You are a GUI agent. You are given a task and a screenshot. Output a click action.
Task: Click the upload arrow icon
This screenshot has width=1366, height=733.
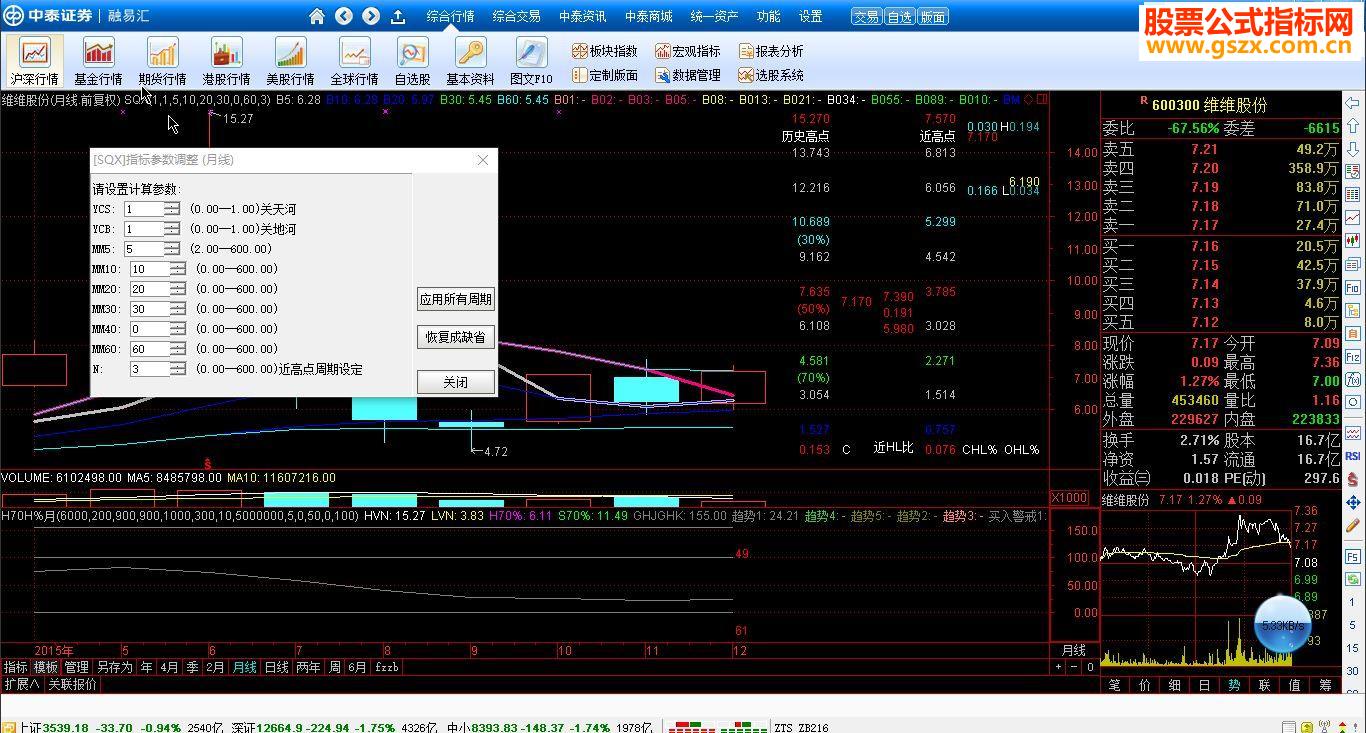398,16
